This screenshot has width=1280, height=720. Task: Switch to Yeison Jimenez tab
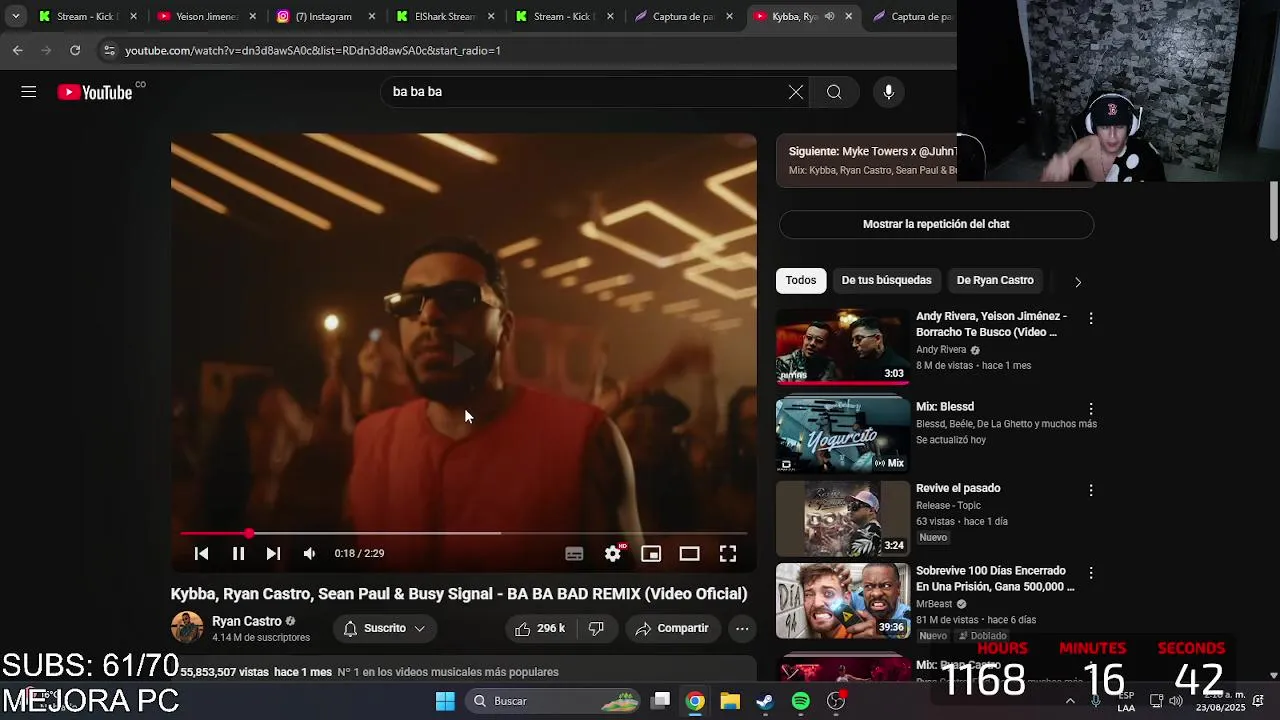[x=205, y=16]
